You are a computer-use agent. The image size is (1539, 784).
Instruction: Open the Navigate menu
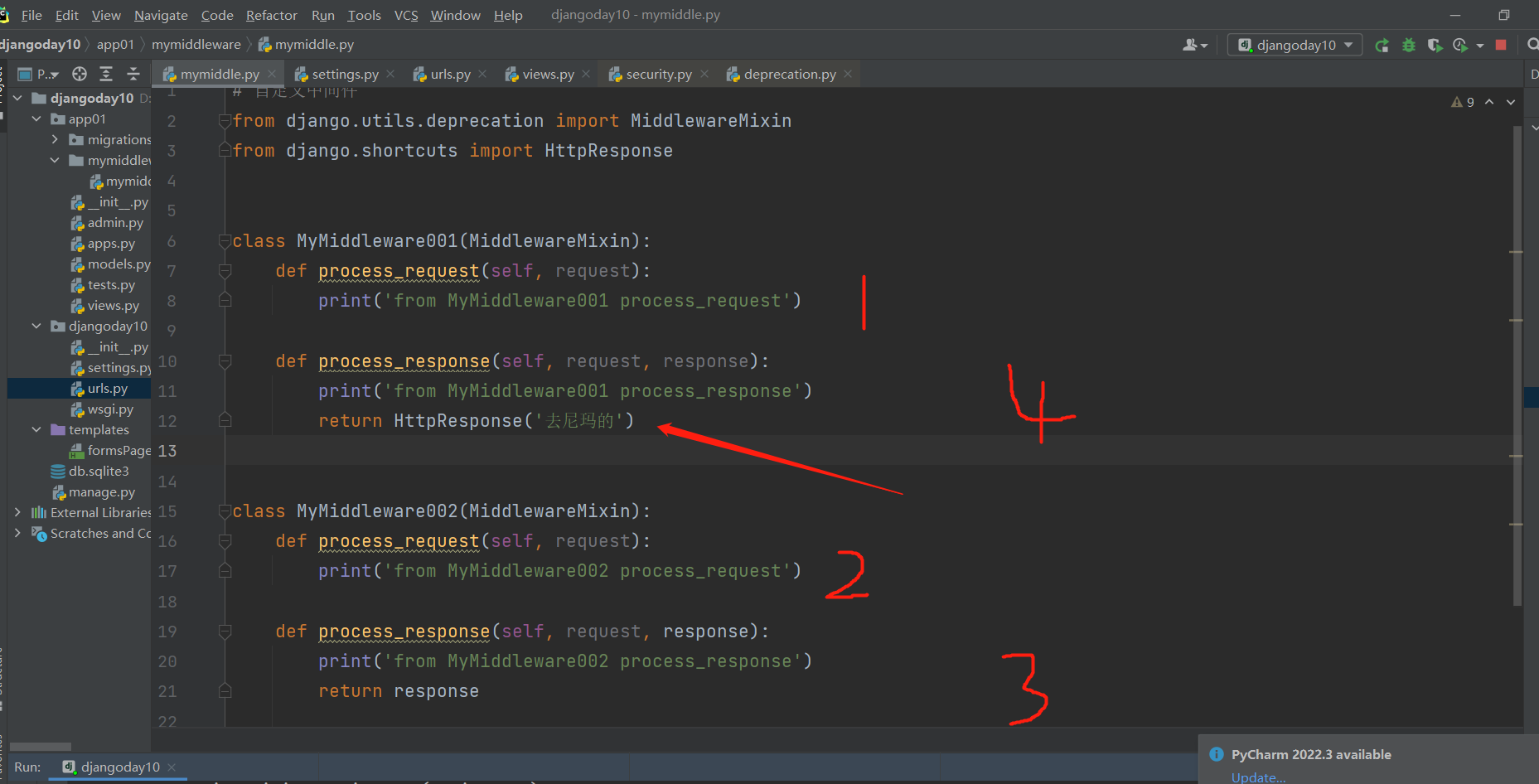pos(161,15)
